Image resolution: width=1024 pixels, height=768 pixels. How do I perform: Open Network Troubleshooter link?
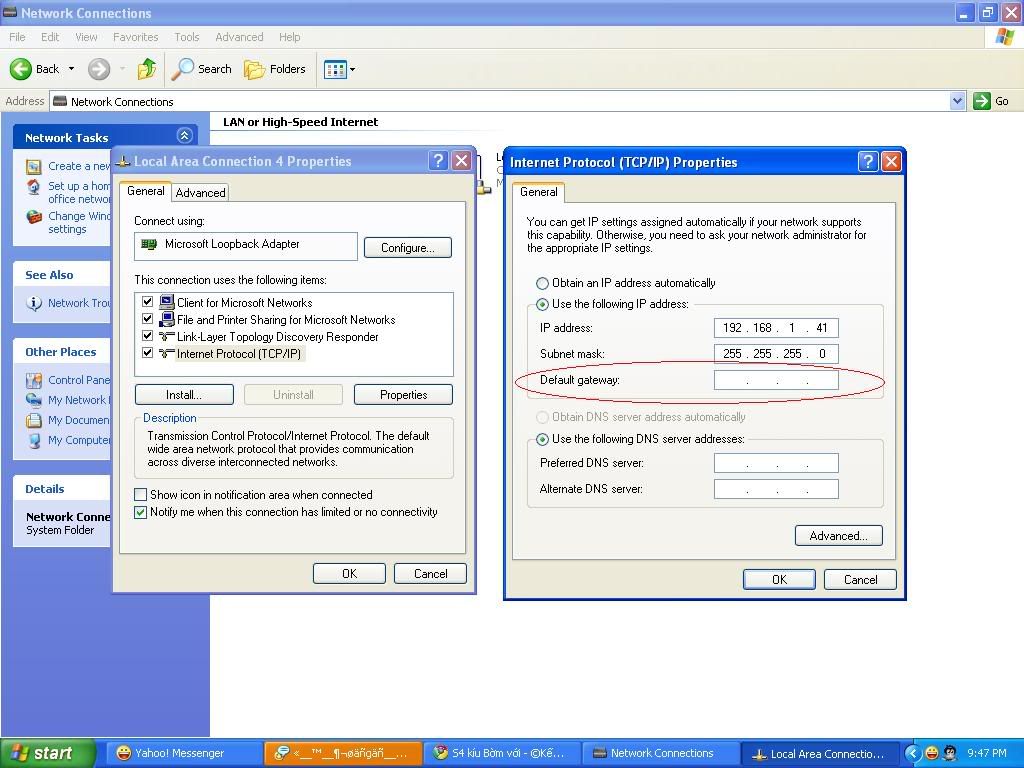coord(78,303)
